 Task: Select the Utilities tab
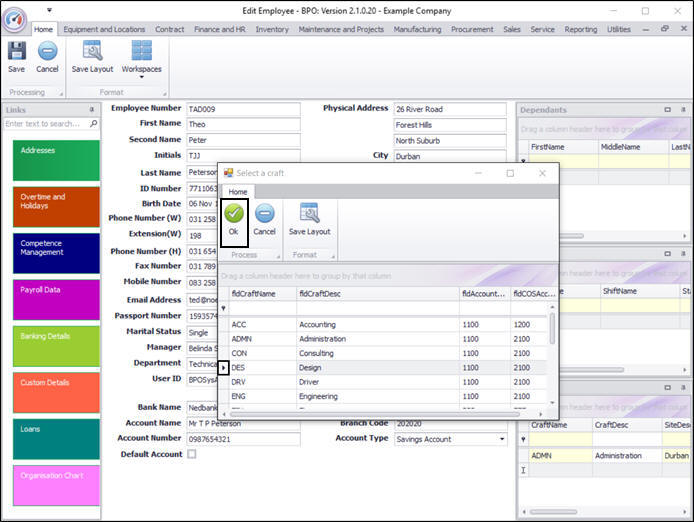coord(619,29)
